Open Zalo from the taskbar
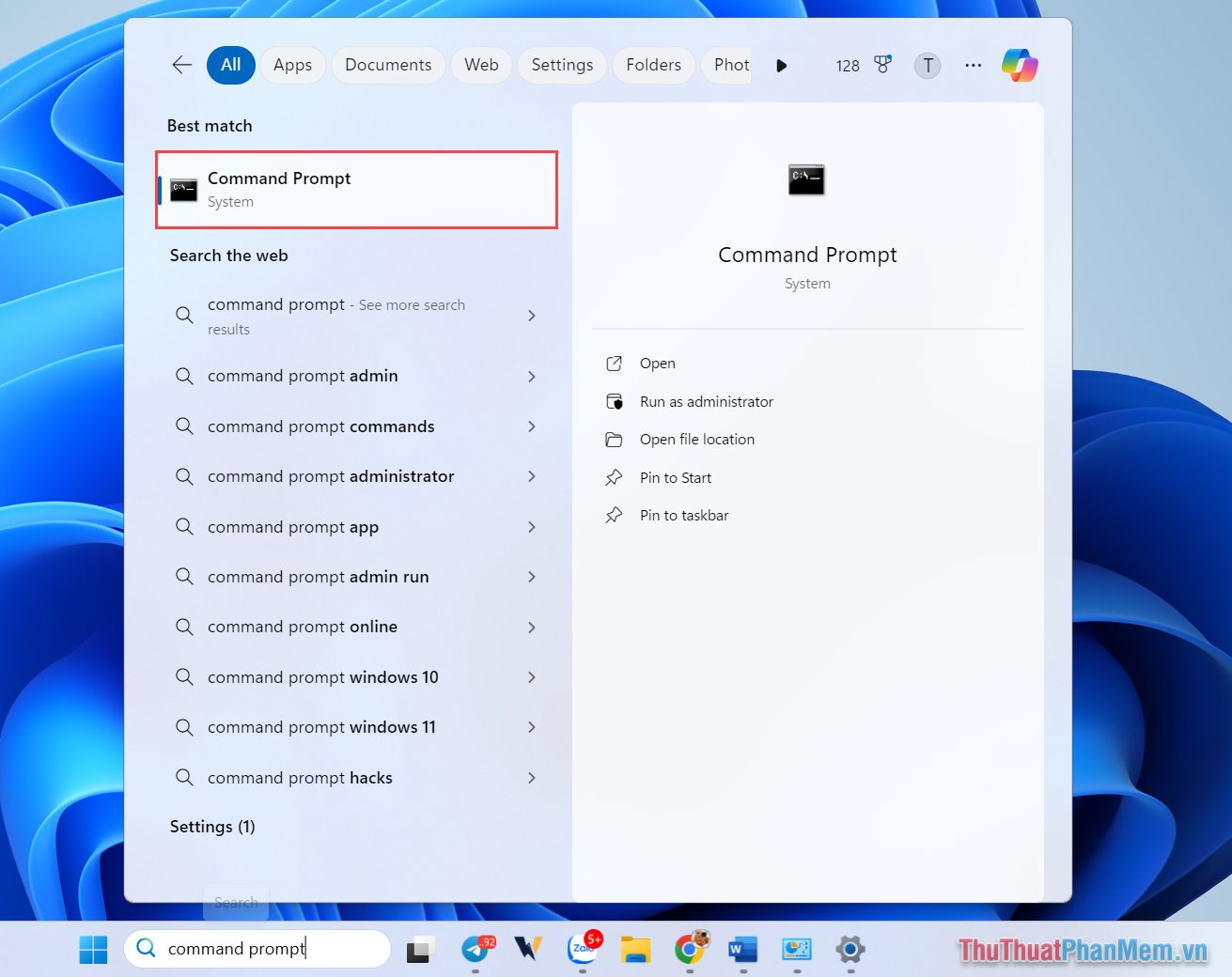Screen dimensions: 1232x977 click(584, 949)
